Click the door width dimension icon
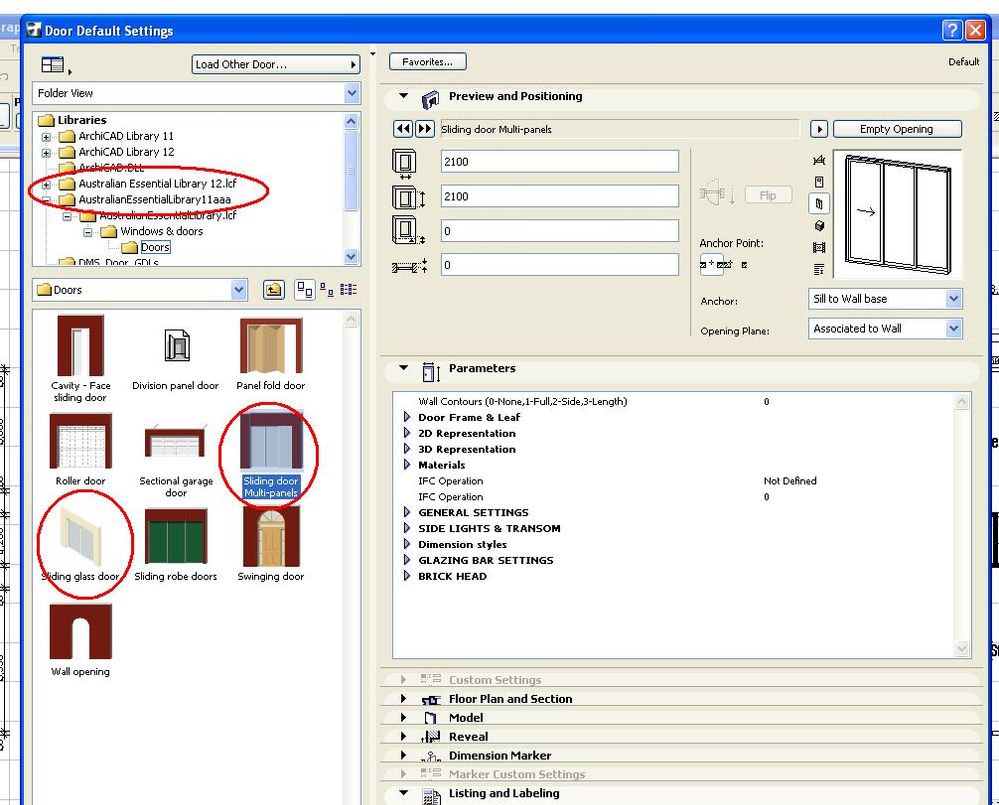 [x=404, y=163]
